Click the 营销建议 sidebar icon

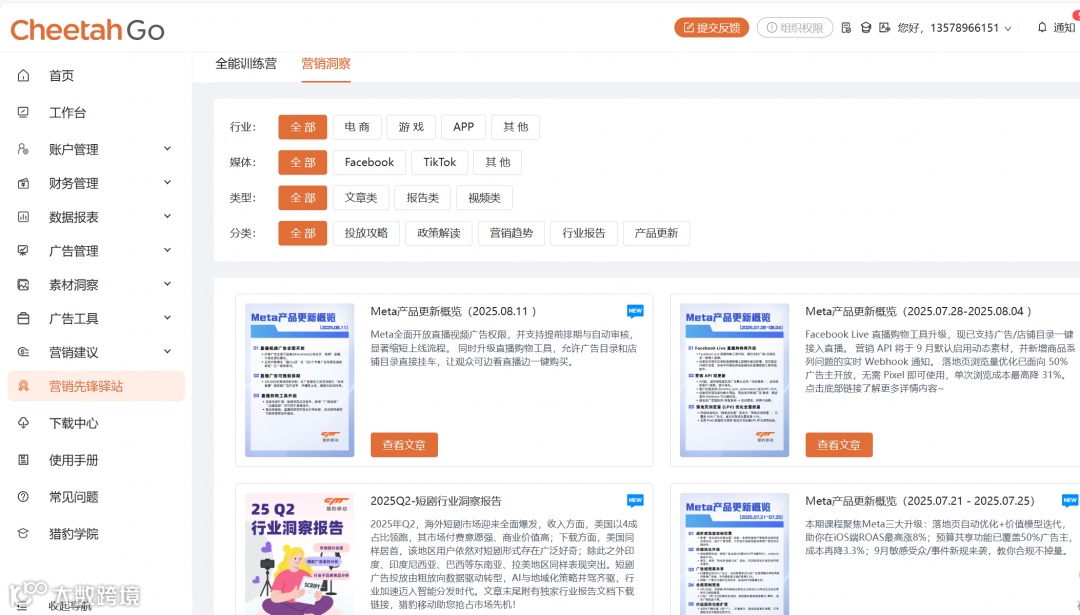[x=23, y=352]
